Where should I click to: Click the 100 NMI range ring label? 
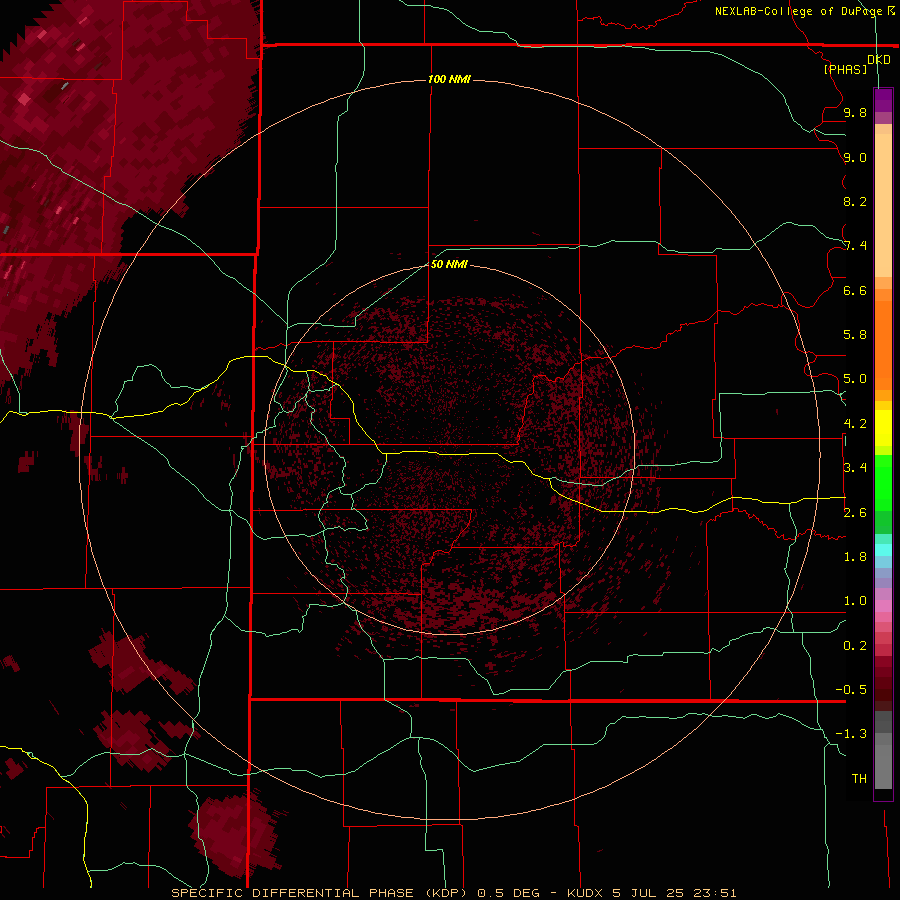coord(449,79)
